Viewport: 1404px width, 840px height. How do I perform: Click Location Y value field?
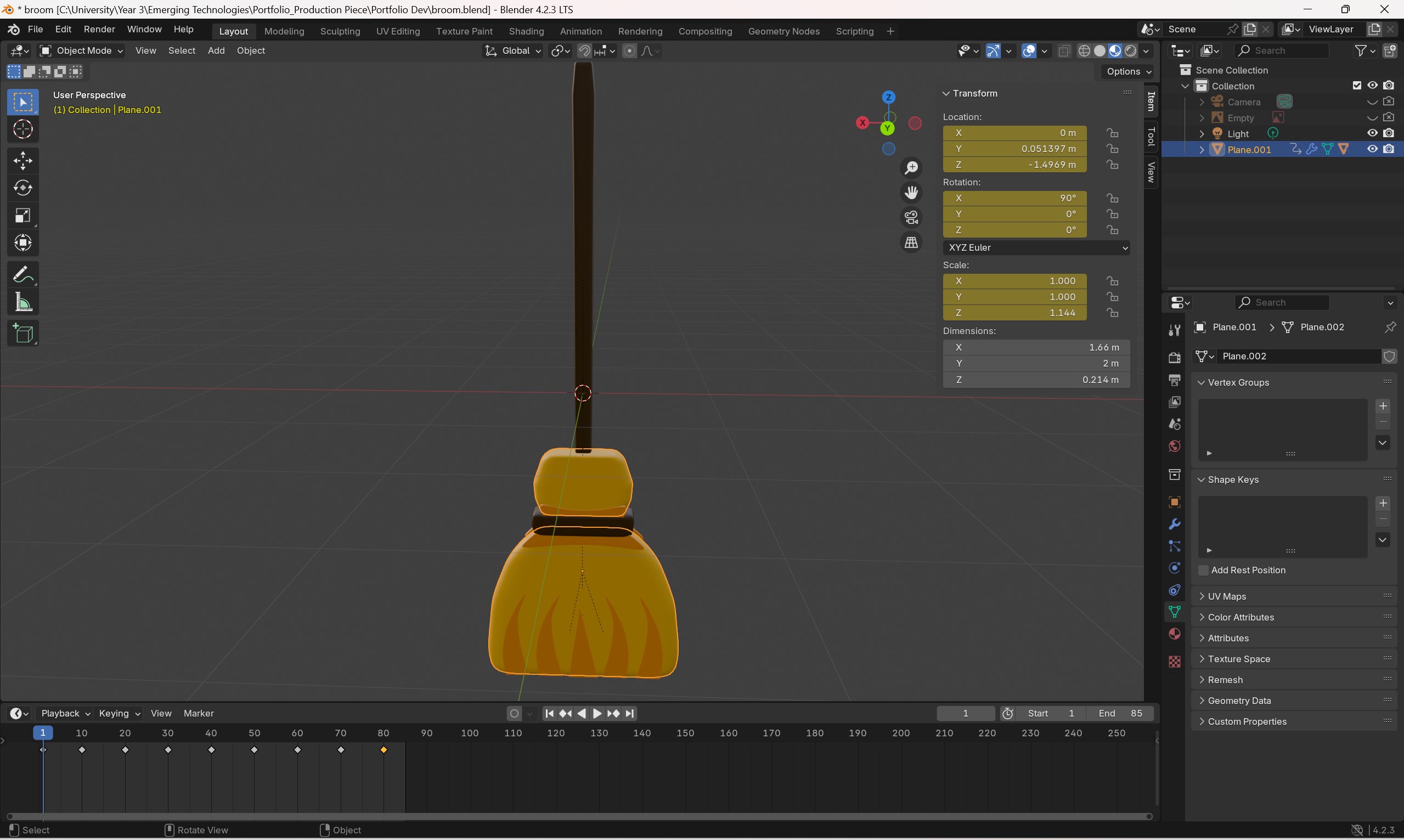pyautogui.click(x=1014, y=149)
